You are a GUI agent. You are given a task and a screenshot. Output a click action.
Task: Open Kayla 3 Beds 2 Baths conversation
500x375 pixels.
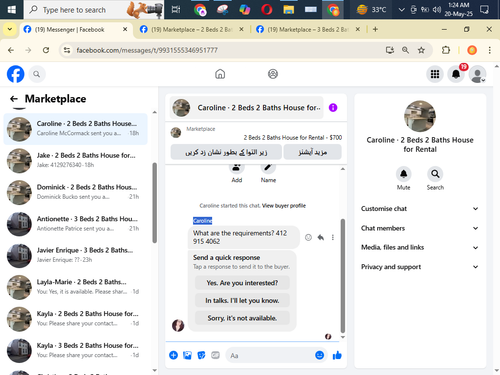[76, 351]
